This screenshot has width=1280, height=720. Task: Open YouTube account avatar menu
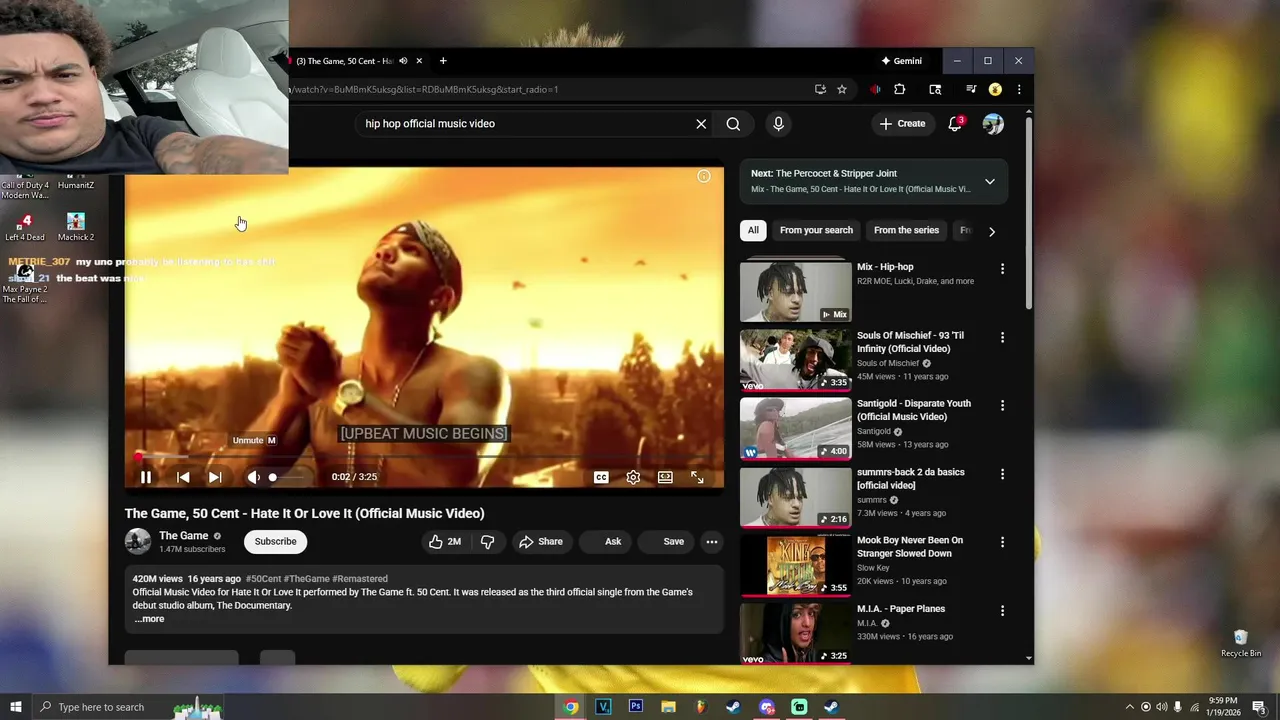click(993, 124)
